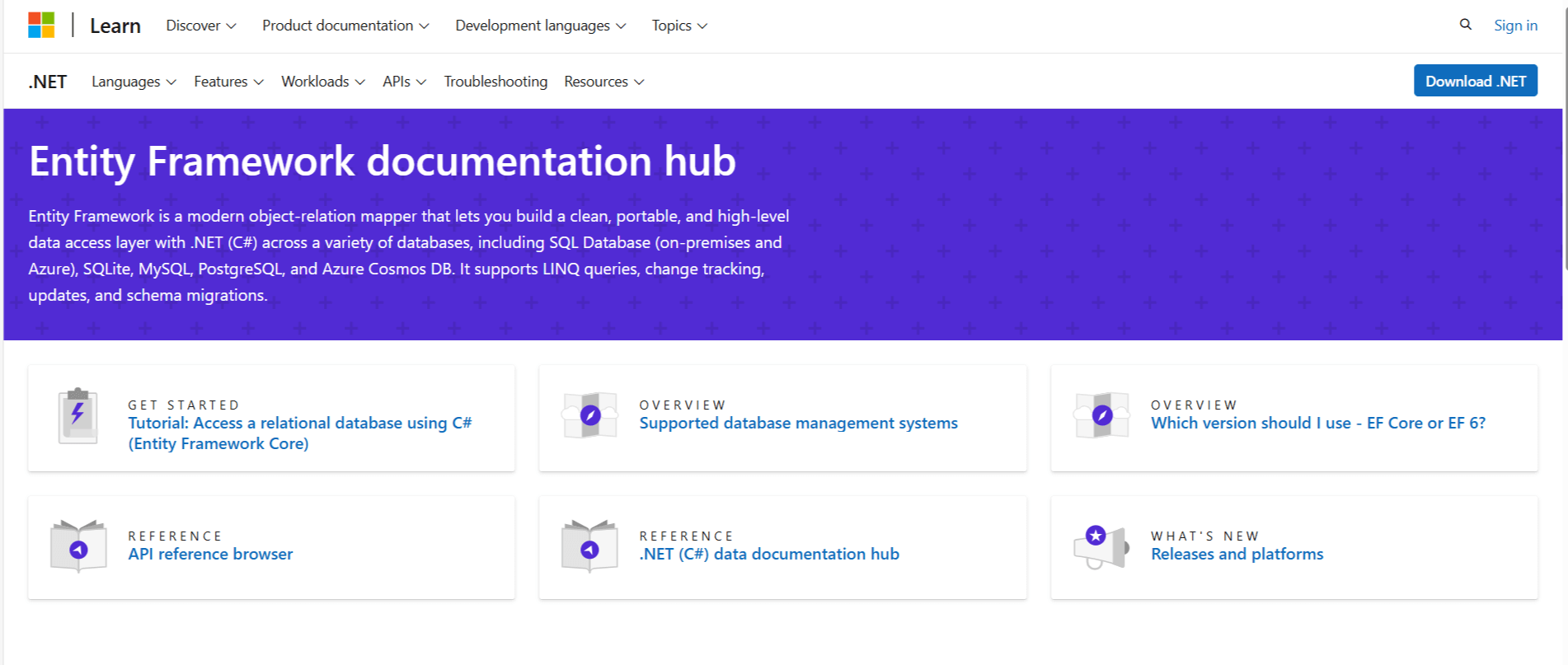Click the compass icon beside Supported database management systems
The image size is (1568, 665).
pos(590,415)
